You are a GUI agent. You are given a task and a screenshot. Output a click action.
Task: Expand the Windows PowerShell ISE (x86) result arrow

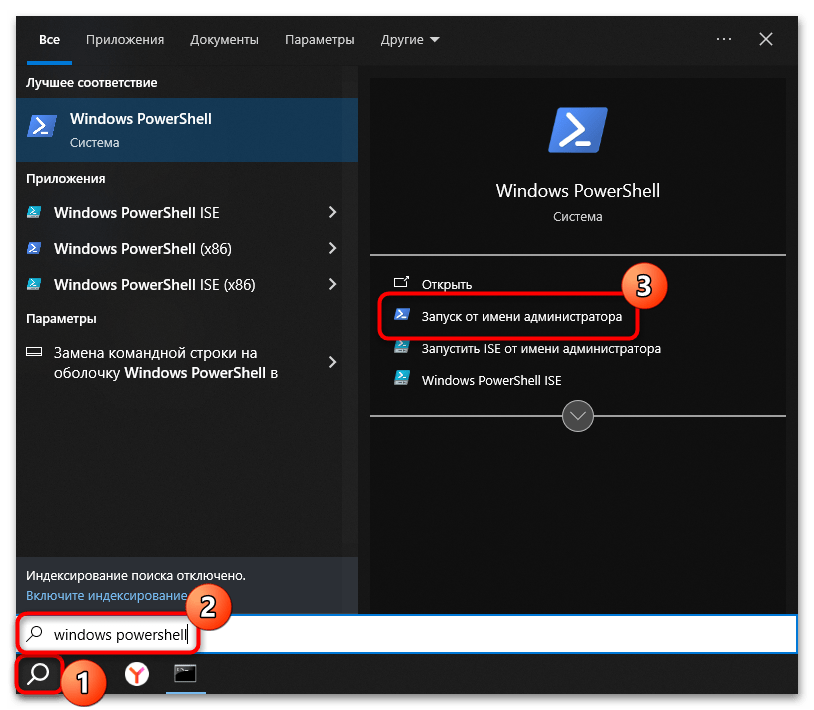pyautogui.click(x=333, y=284)
